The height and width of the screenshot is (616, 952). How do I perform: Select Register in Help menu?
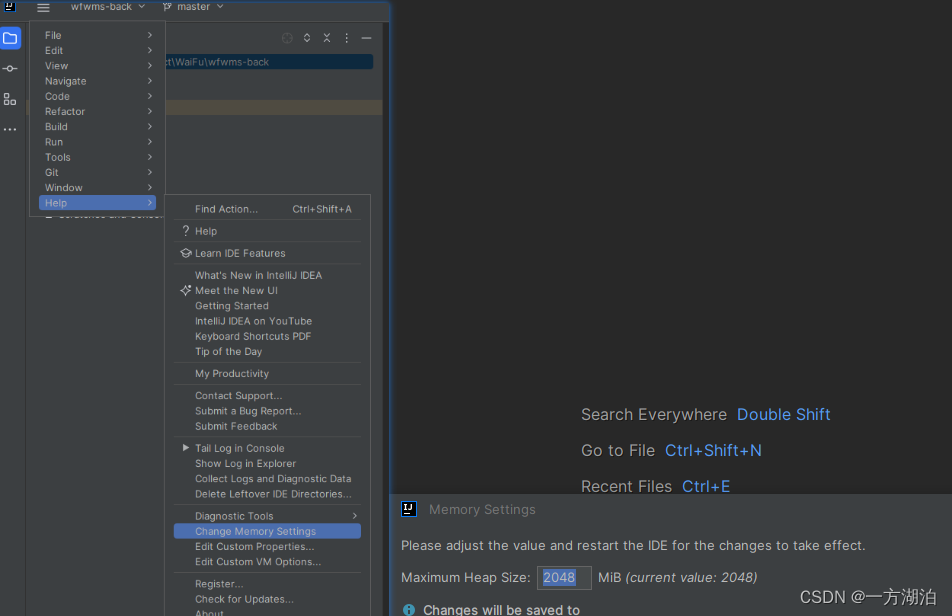tap(267, 584)
